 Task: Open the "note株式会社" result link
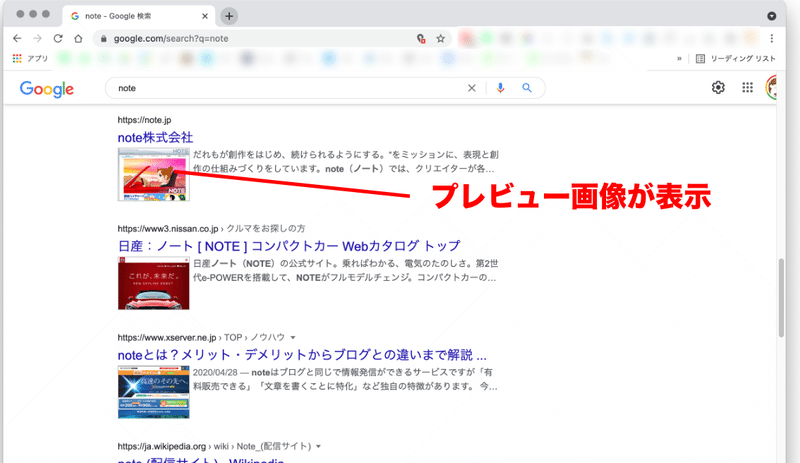pyautogui.click(x=155, y=137)
